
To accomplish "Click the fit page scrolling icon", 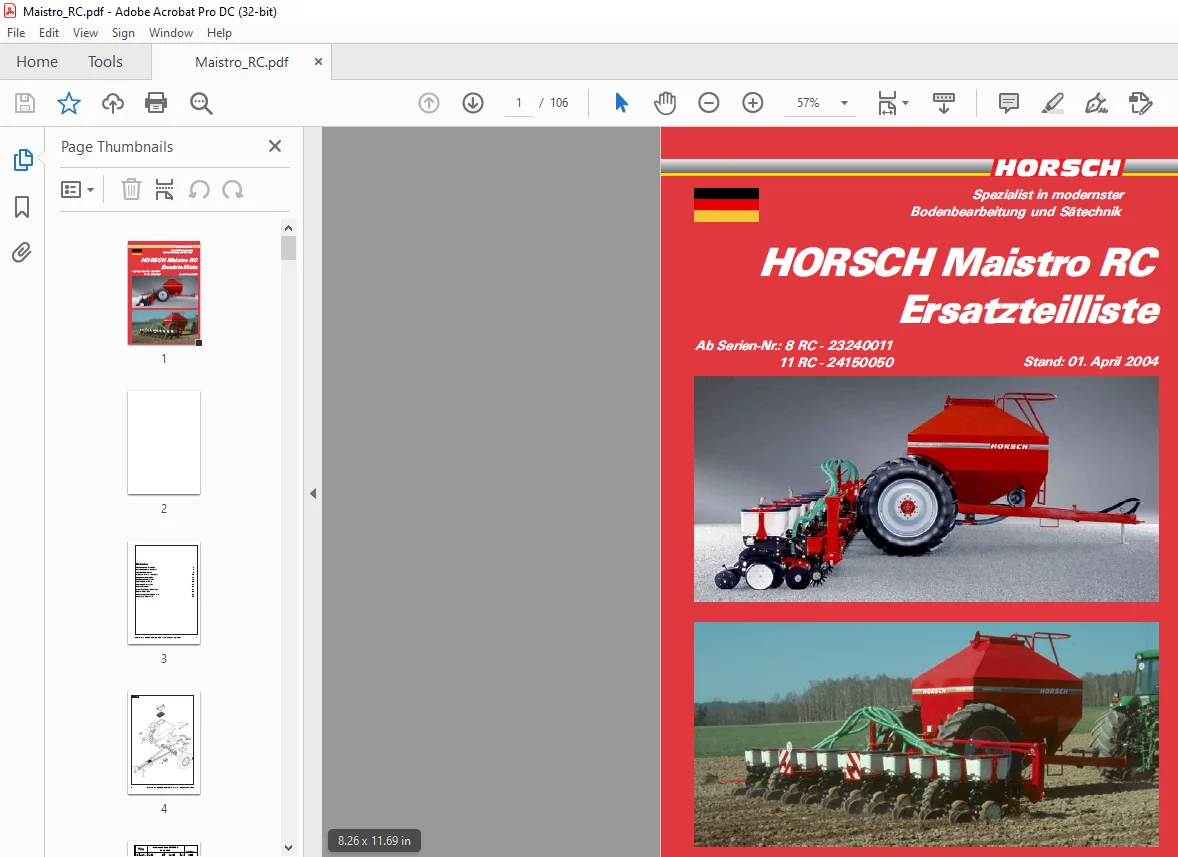I will click(887, 103).
